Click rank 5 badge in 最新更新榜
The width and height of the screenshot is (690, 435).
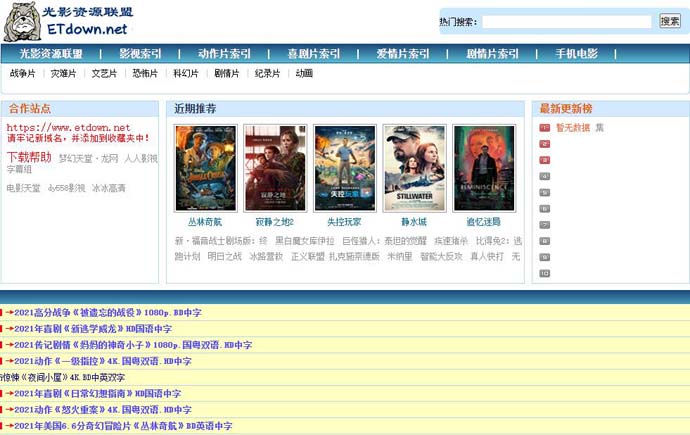pos(545,193)
